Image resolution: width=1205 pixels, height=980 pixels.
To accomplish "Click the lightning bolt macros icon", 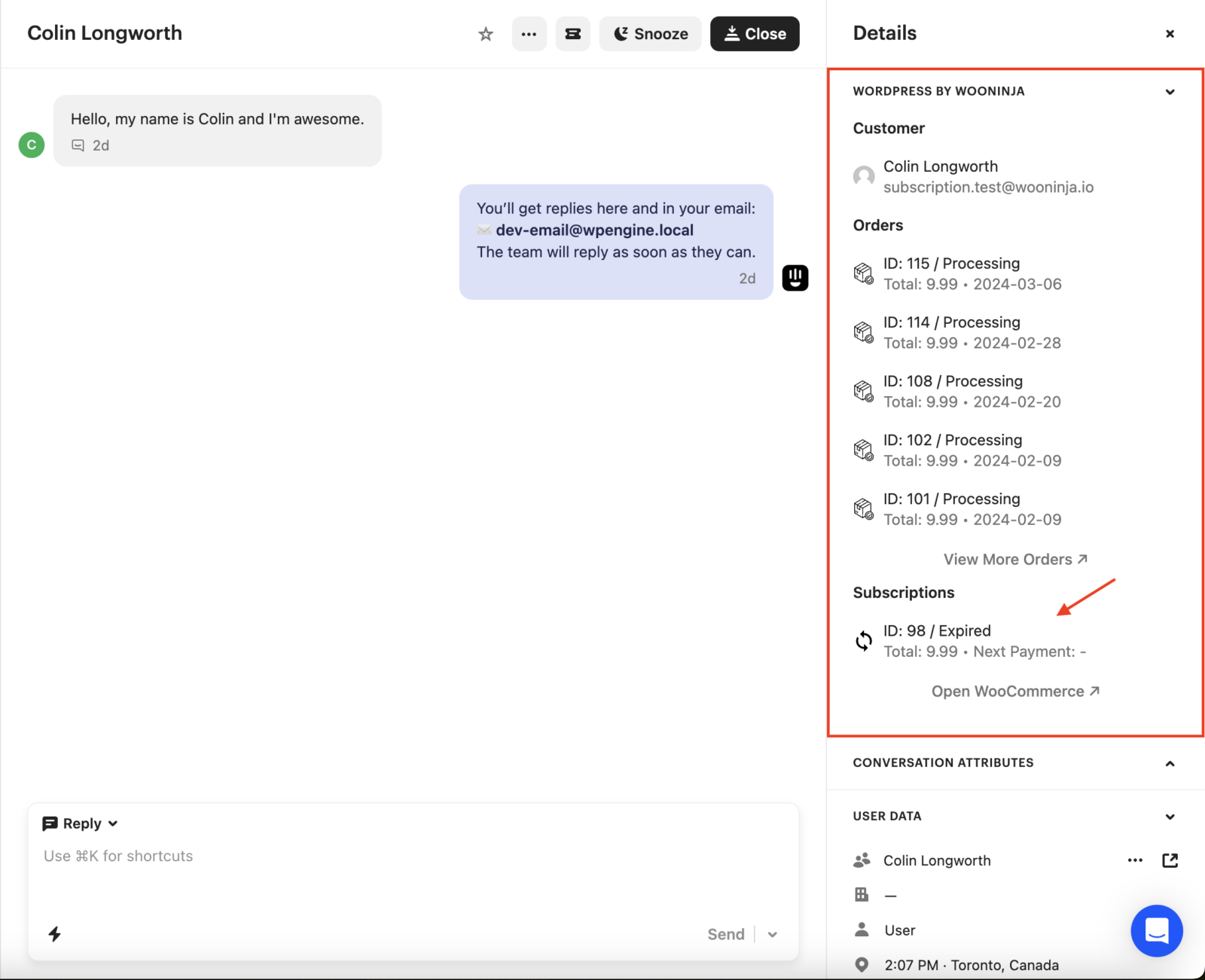I will point(55,935).
